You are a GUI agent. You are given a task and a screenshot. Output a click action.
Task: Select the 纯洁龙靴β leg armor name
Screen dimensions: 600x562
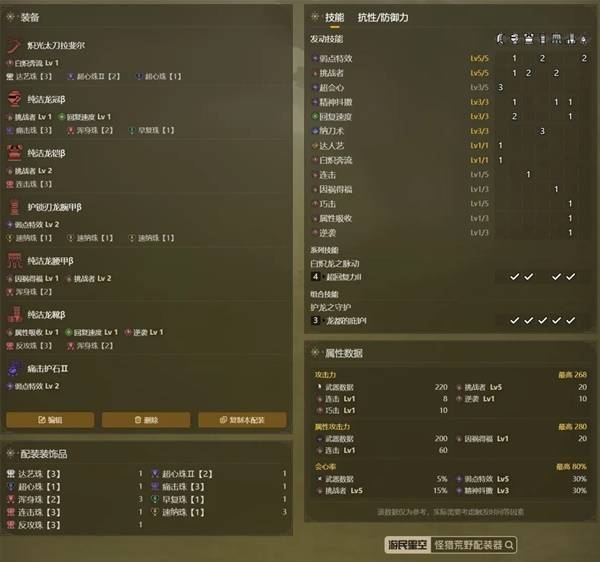(46, 315)
